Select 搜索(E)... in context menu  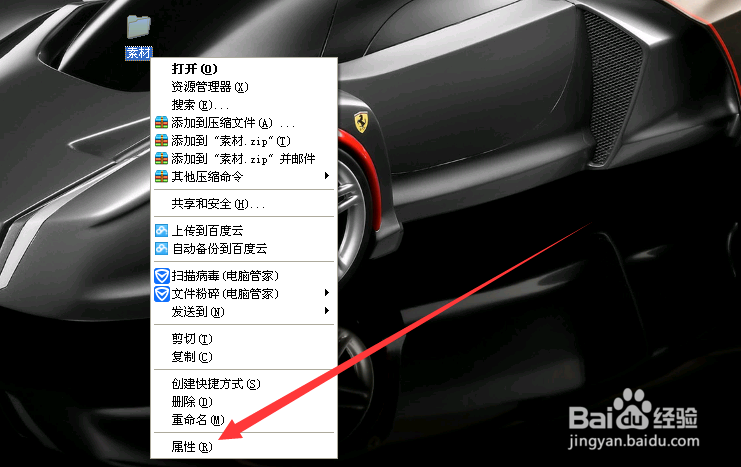pos(244,105)
